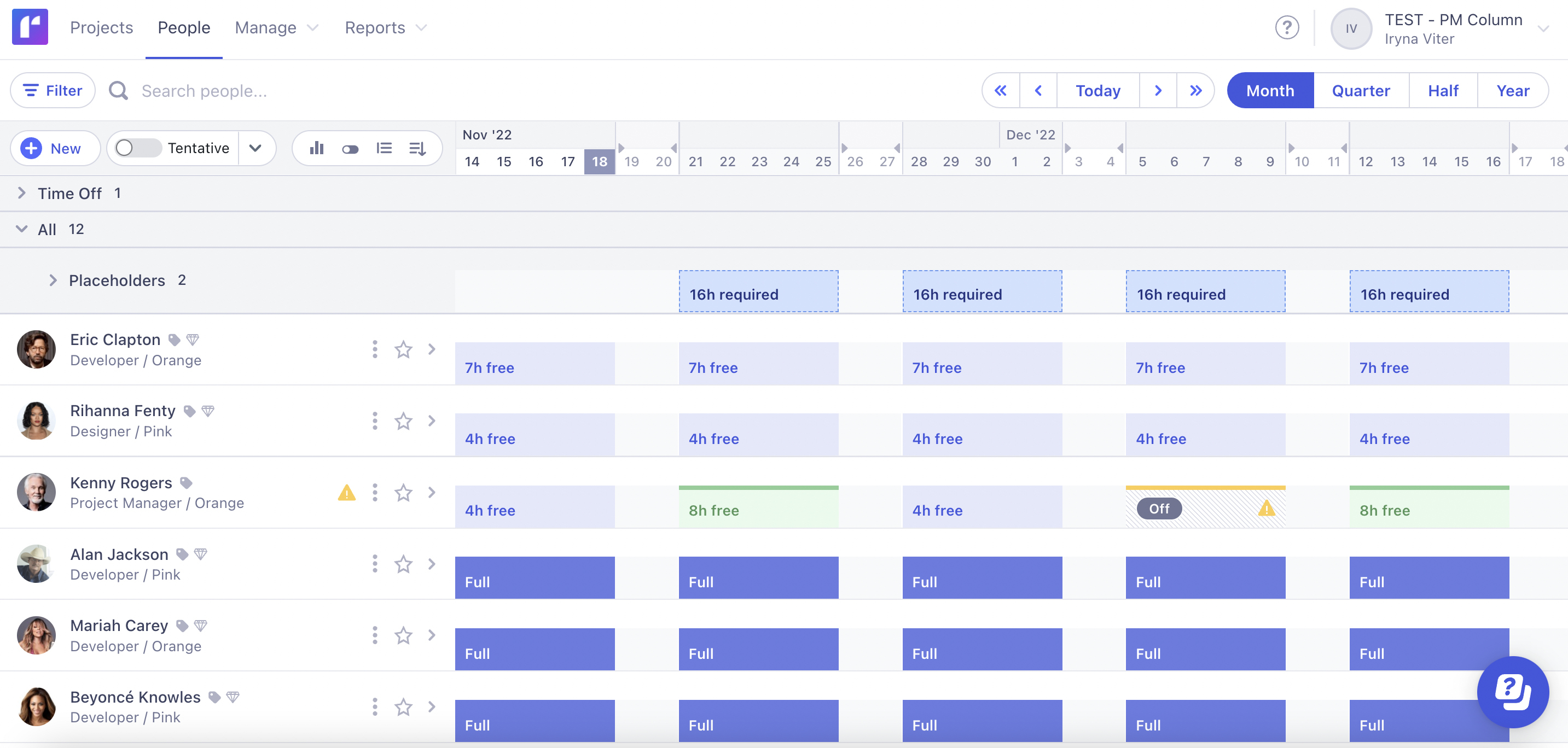Select the list view icon

coord(385,148)
